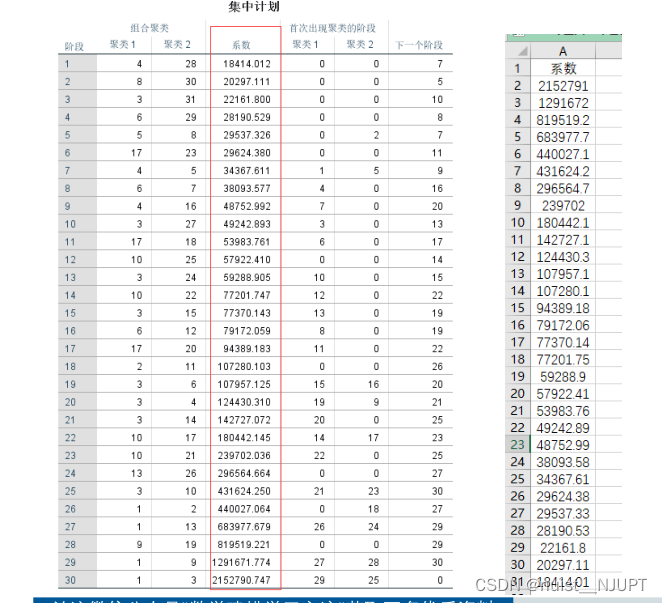
Task: Select Excel cell A1 labeled 系数
Action: click(x=563, y=68)
